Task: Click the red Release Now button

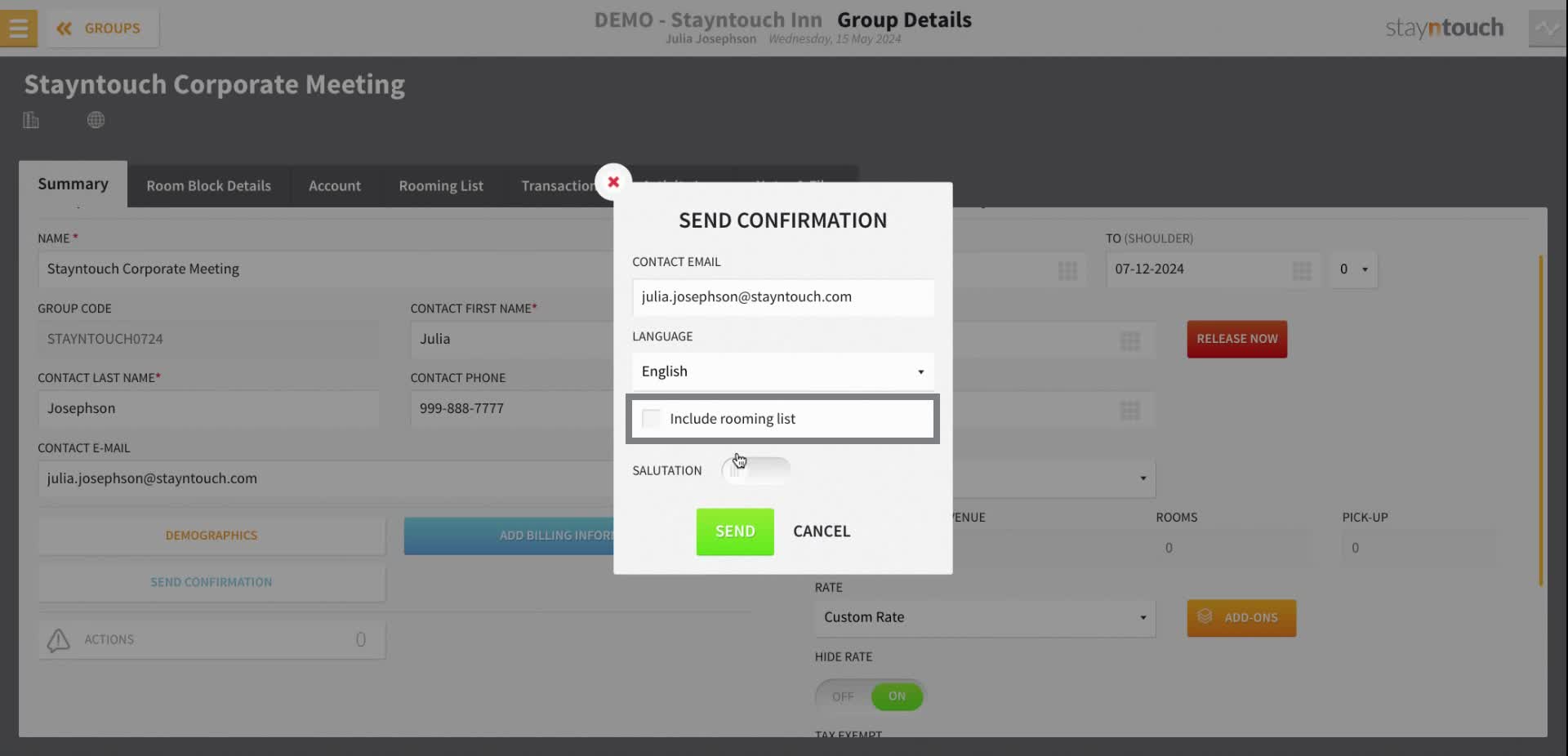Action: [x=1236, y=339]
